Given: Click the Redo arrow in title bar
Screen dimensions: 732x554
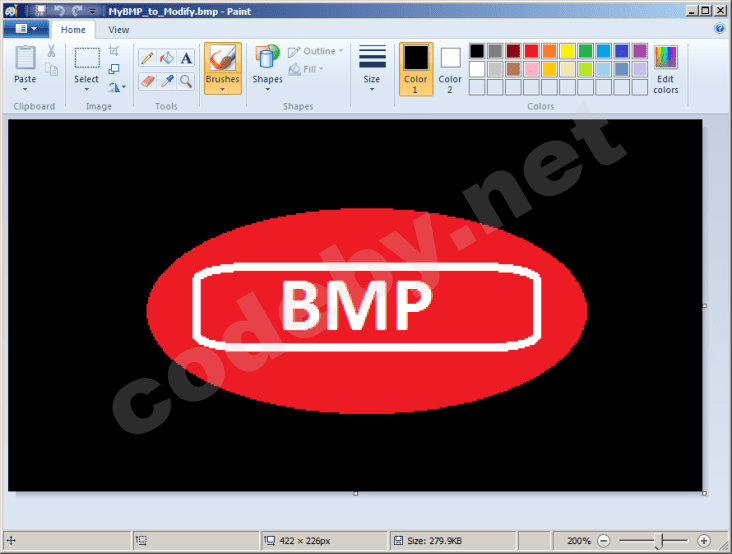Looking at the screenshot, I should pos(77,11).
